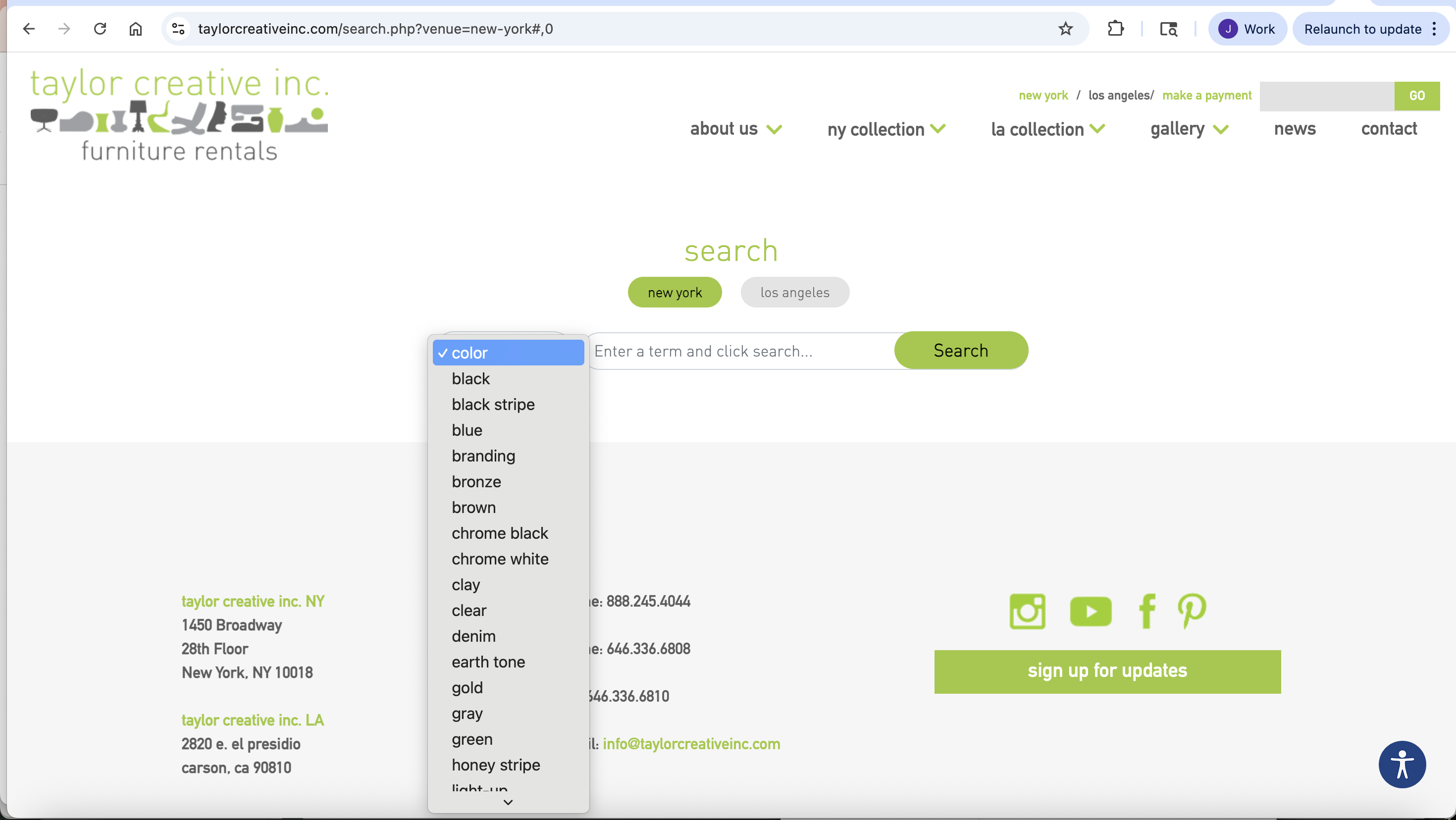Pick 'chrome black' in the dropdown
The height and width of the screenshot is (820, 1456).
click(508, 533)
